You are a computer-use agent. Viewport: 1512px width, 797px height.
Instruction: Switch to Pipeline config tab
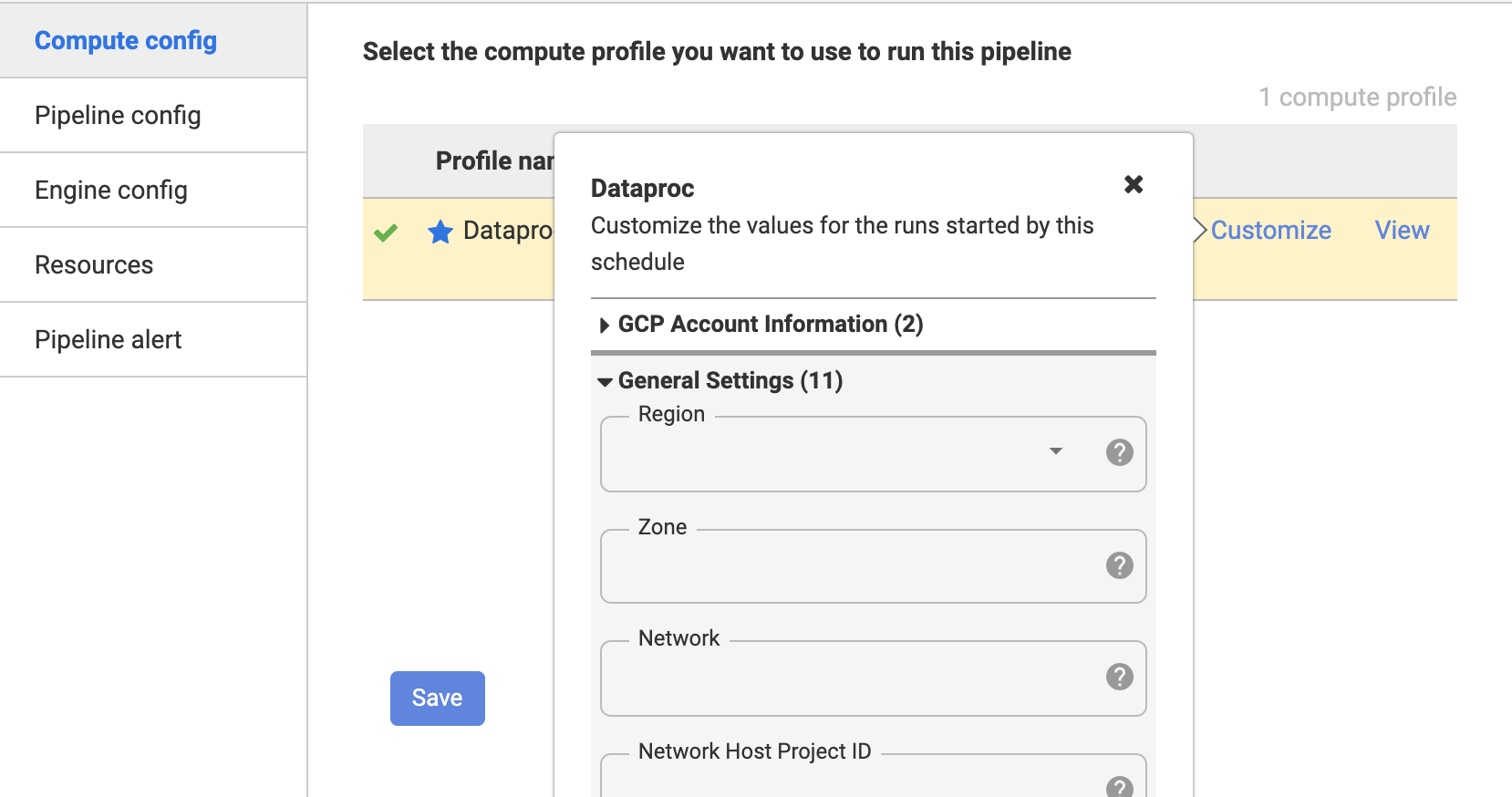pos(118,116)
